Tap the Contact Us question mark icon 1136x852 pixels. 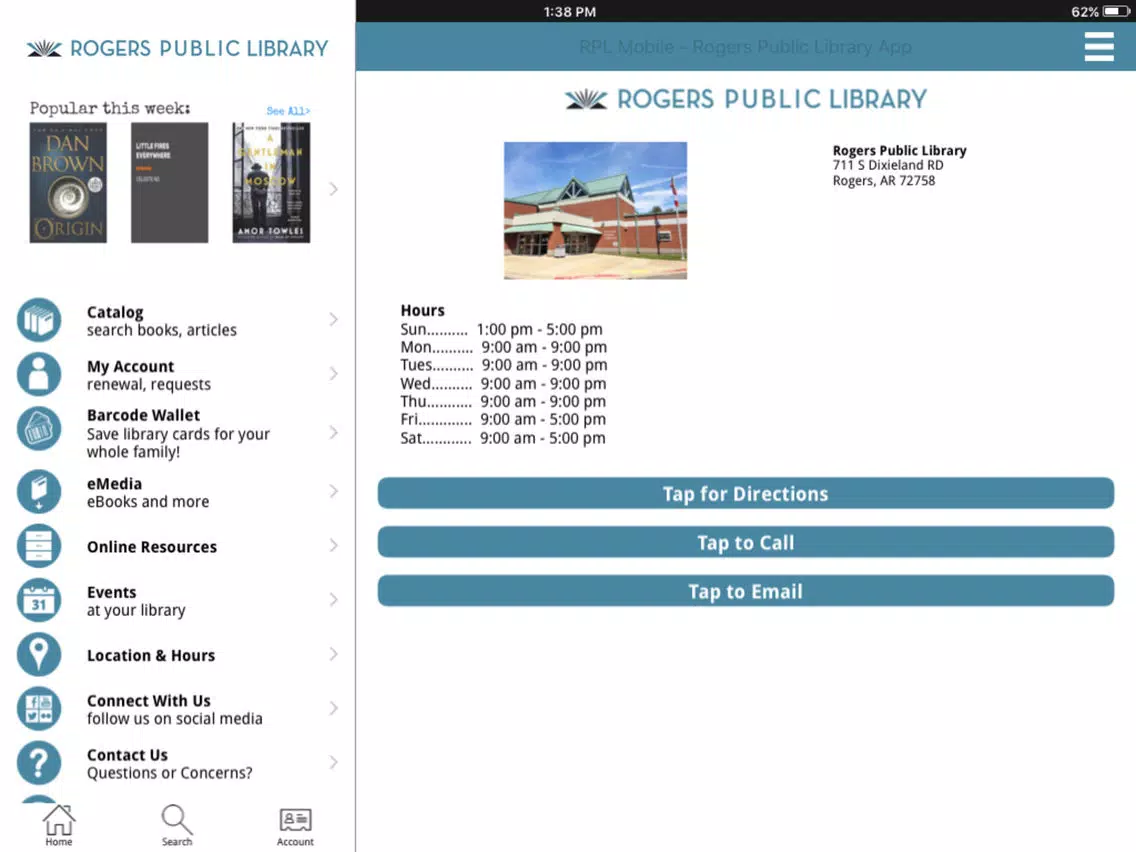39,762
